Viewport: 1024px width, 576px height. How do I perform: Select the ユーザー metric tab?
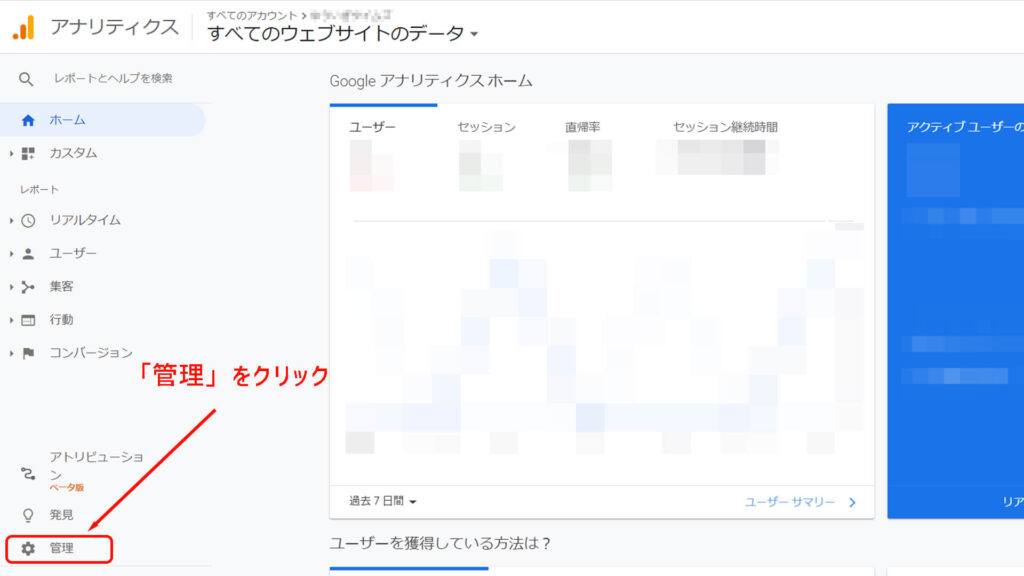point(372,127)
